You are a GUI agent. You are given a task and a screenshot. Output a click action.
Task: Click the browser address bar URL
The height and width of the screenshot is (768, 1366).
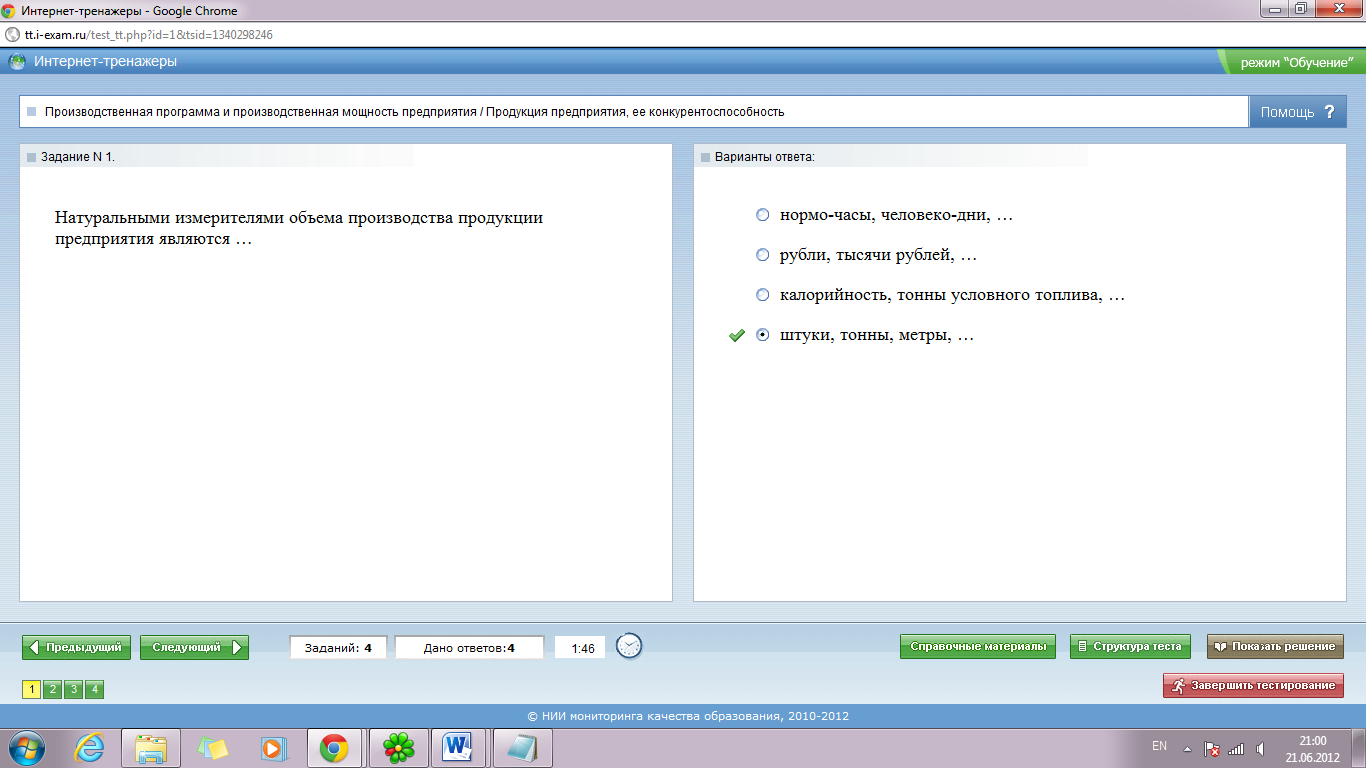(x=149, y=34)
